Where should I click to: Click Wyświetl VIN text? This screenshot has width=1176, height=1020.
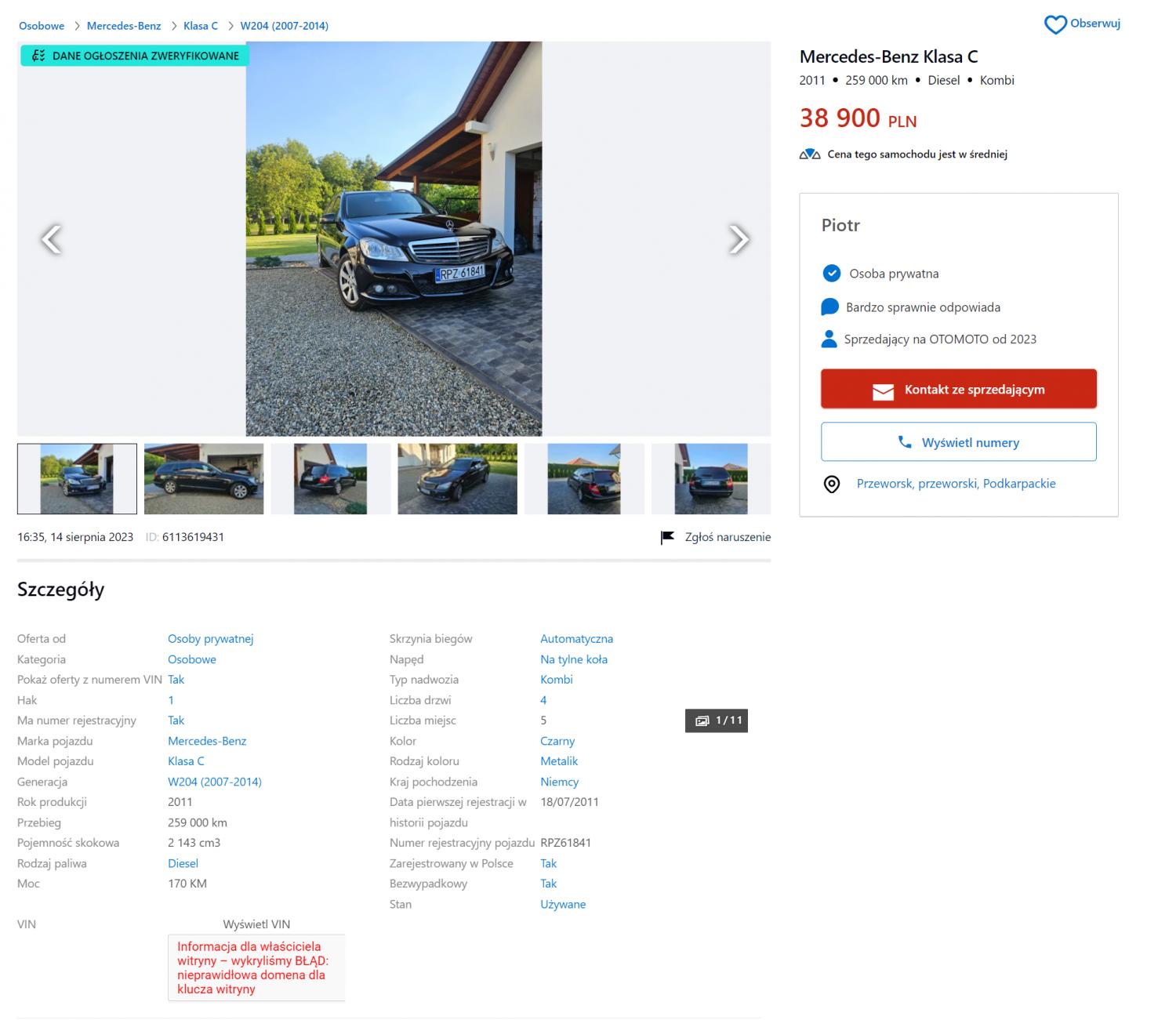click(x=256, y=924)
